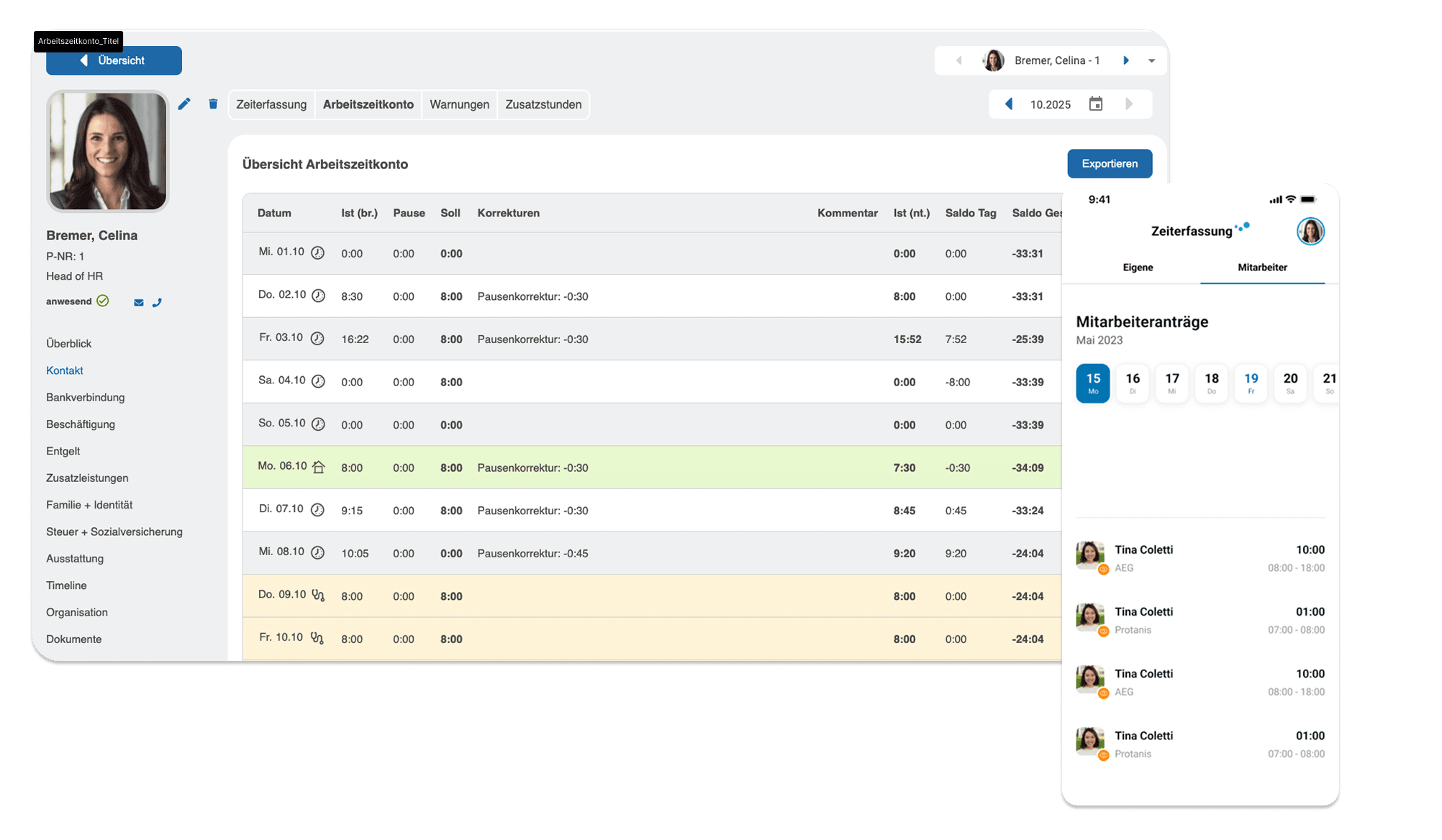Select day 15 in the Mitarbeiteranträge calendar
Image resolution: width=1442 pixels, height=840 pixels.
point(1093,383)
